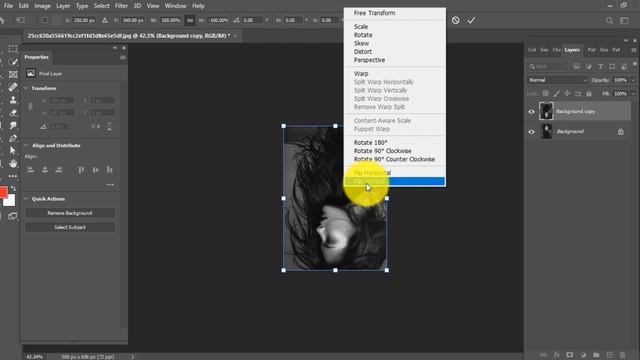Viewport: 640px width, 360px height.
Task: Collapse the Quick Actions section
Action: (26, 199)
